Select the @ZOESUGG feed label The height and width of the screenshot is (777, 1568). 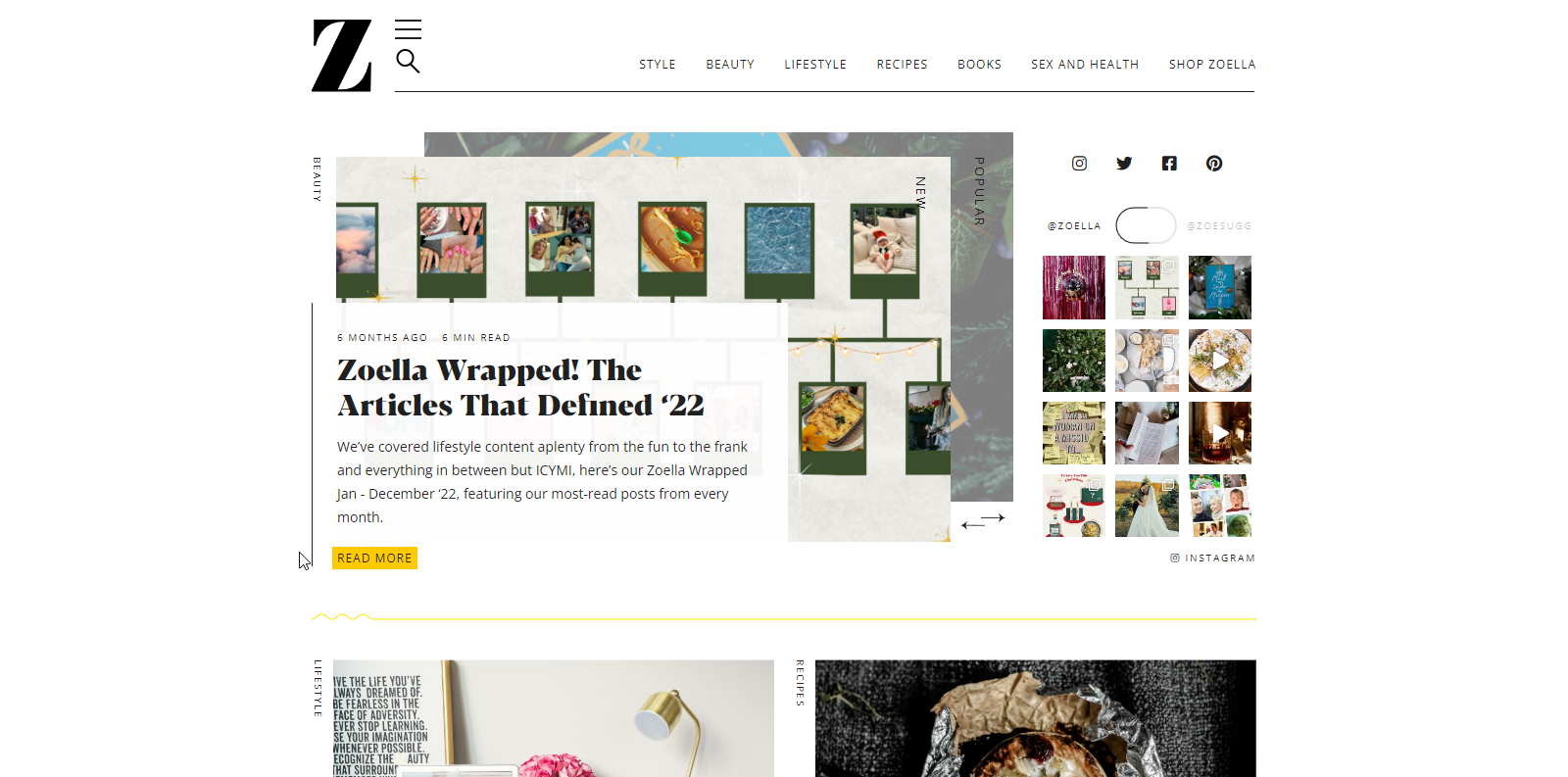[1219, 226]
